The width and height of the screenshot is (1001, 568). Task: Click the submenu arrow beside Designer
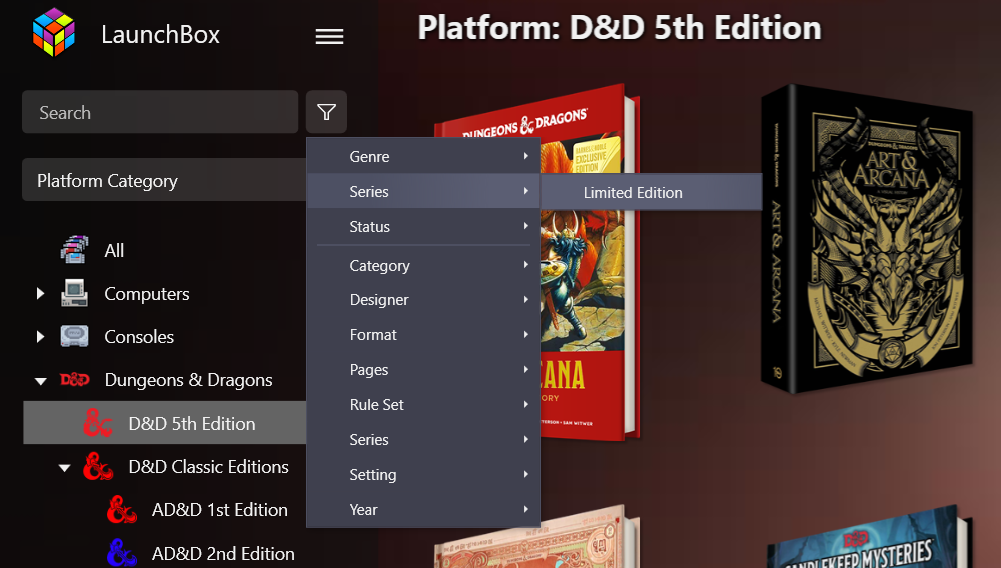[525, 299]
